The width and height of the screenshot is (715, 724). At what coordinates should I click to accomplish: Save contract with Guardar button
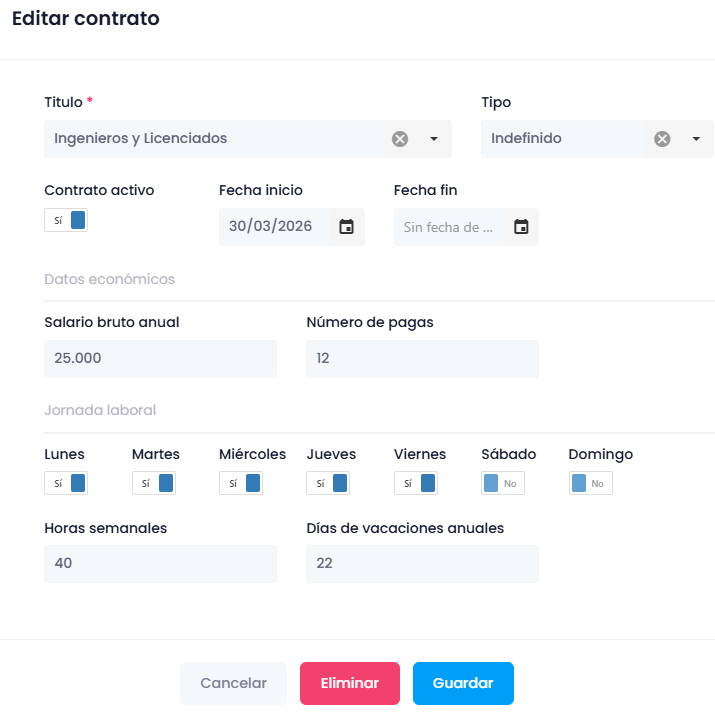click(x=463, y=683)
